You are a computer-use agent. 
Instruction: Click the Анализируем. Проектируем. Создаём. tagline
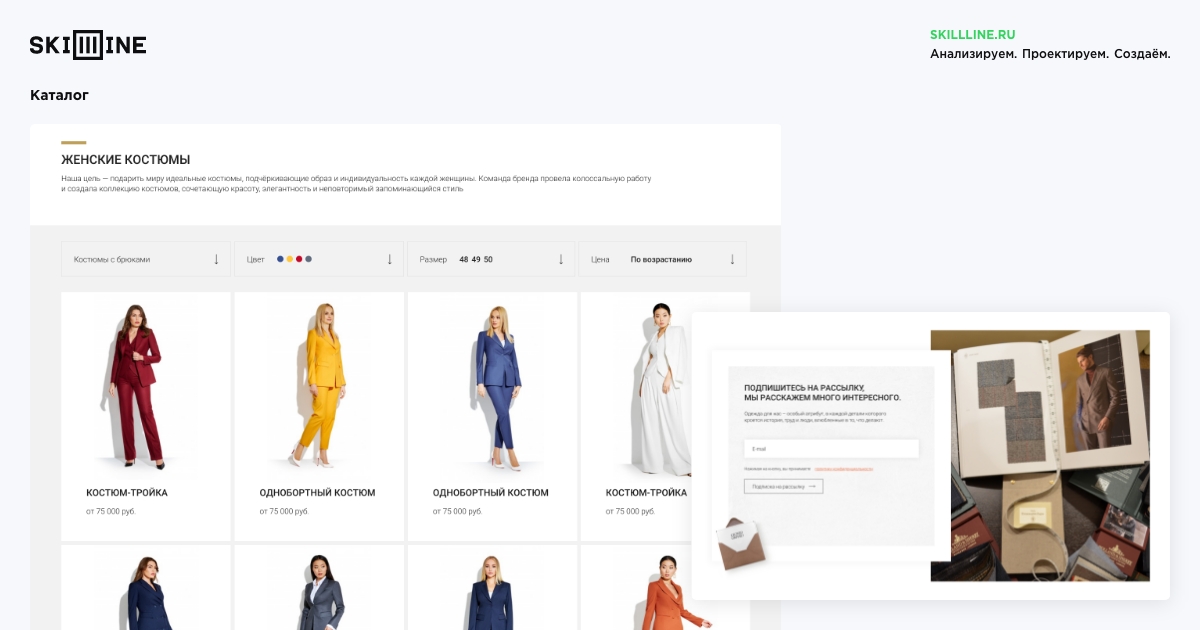1050,54
